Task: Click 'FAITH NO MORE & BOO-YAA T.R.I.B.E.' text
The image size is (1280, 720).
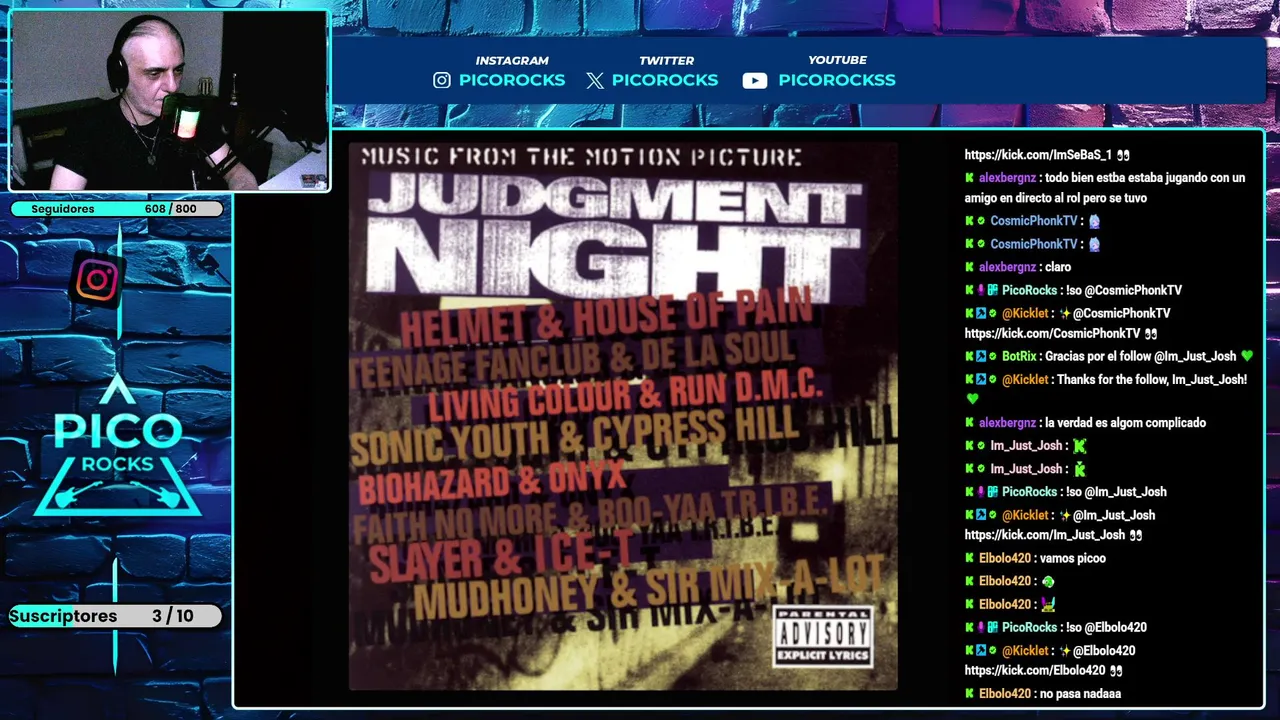Action: point(590,516)
